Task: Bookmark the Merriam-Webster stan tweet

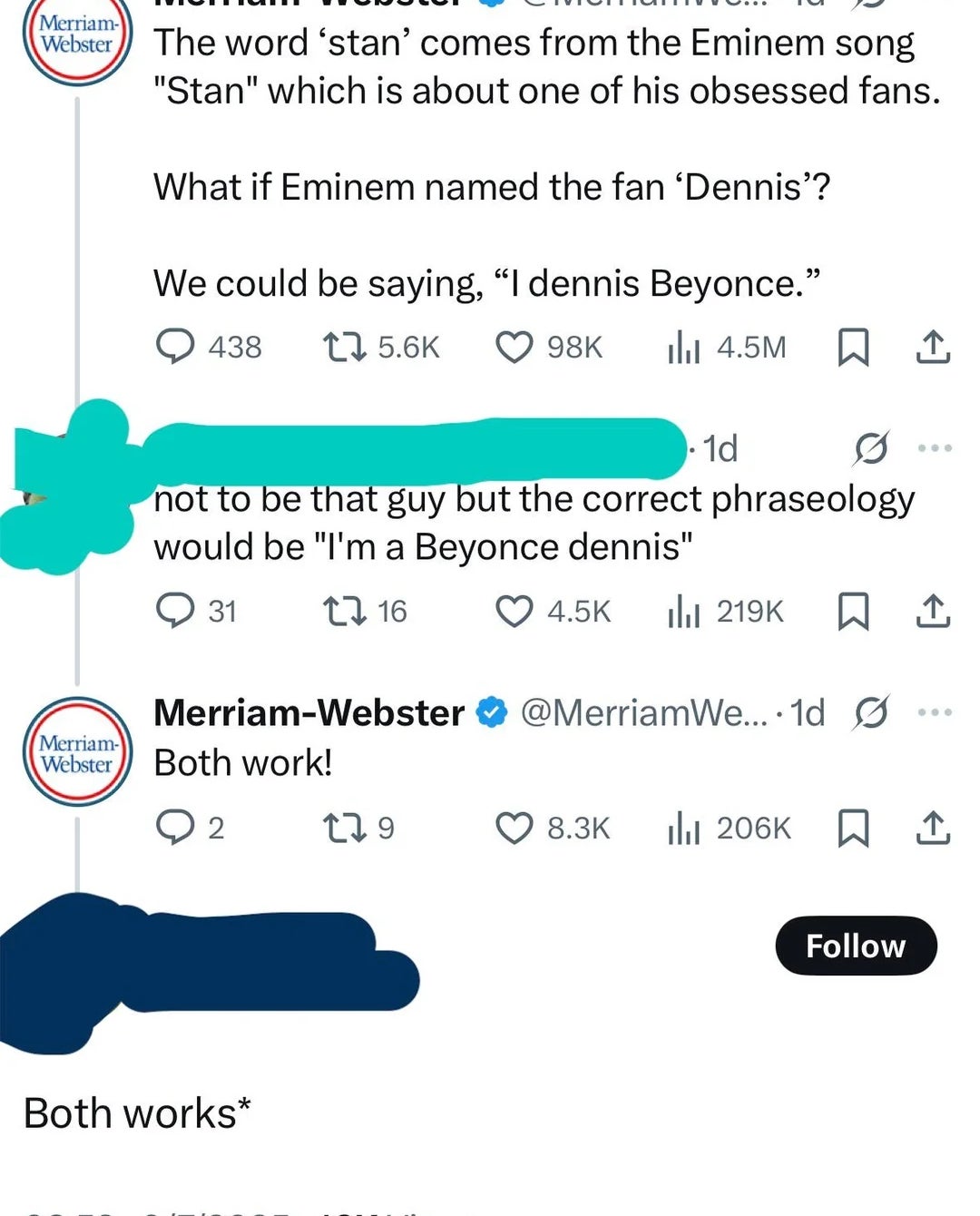Action: coord(854,346)
